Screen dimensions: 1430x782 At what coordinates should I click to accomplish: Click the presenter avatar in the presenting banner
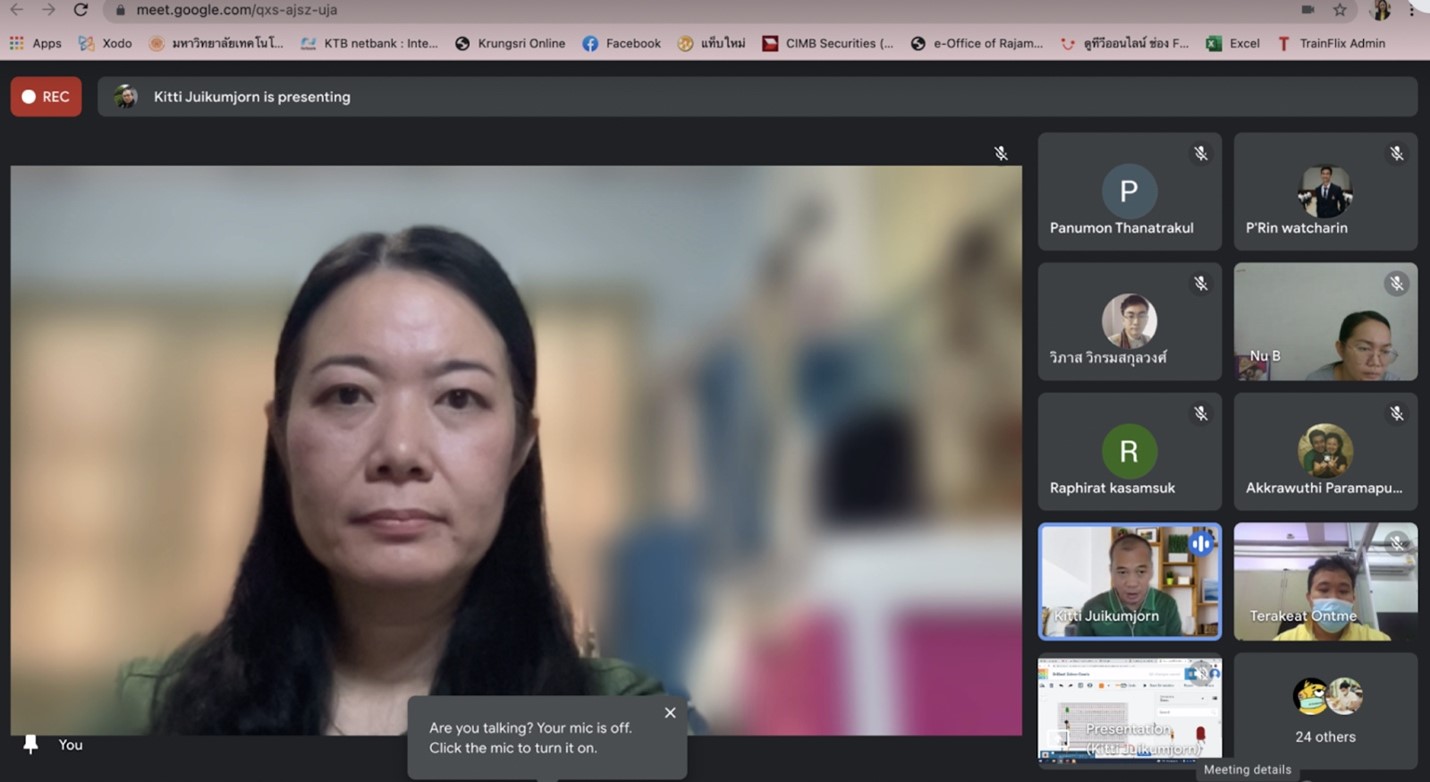(x=126, y=97)
